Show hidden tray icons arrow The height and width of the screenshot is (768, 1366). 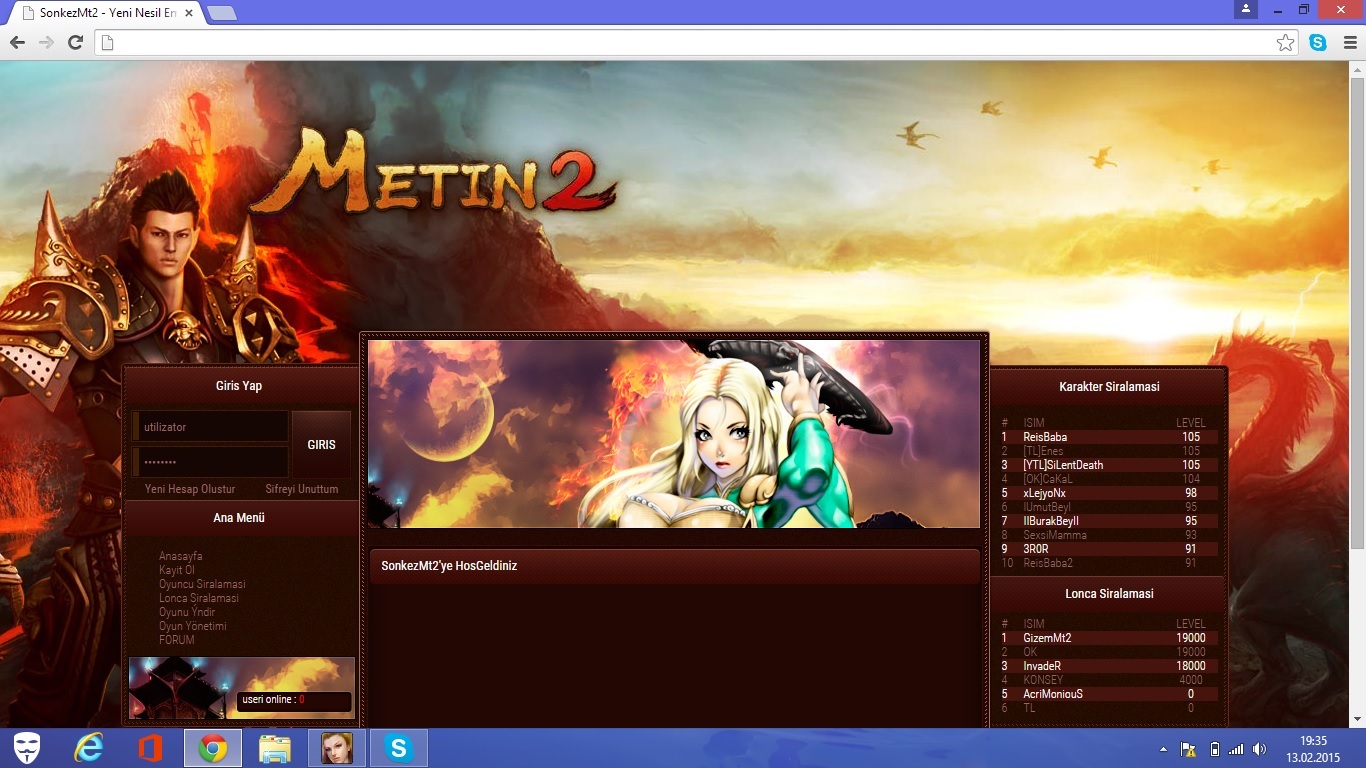[x=1163, y=749]
